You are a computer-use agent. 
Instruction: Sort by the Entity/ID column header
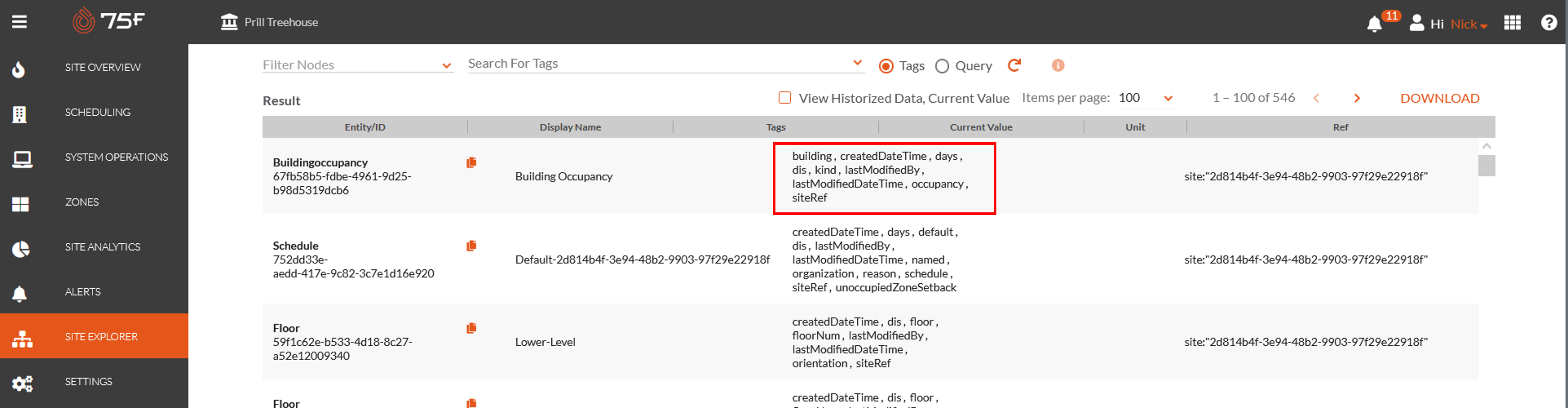click(x=365, y=126)
